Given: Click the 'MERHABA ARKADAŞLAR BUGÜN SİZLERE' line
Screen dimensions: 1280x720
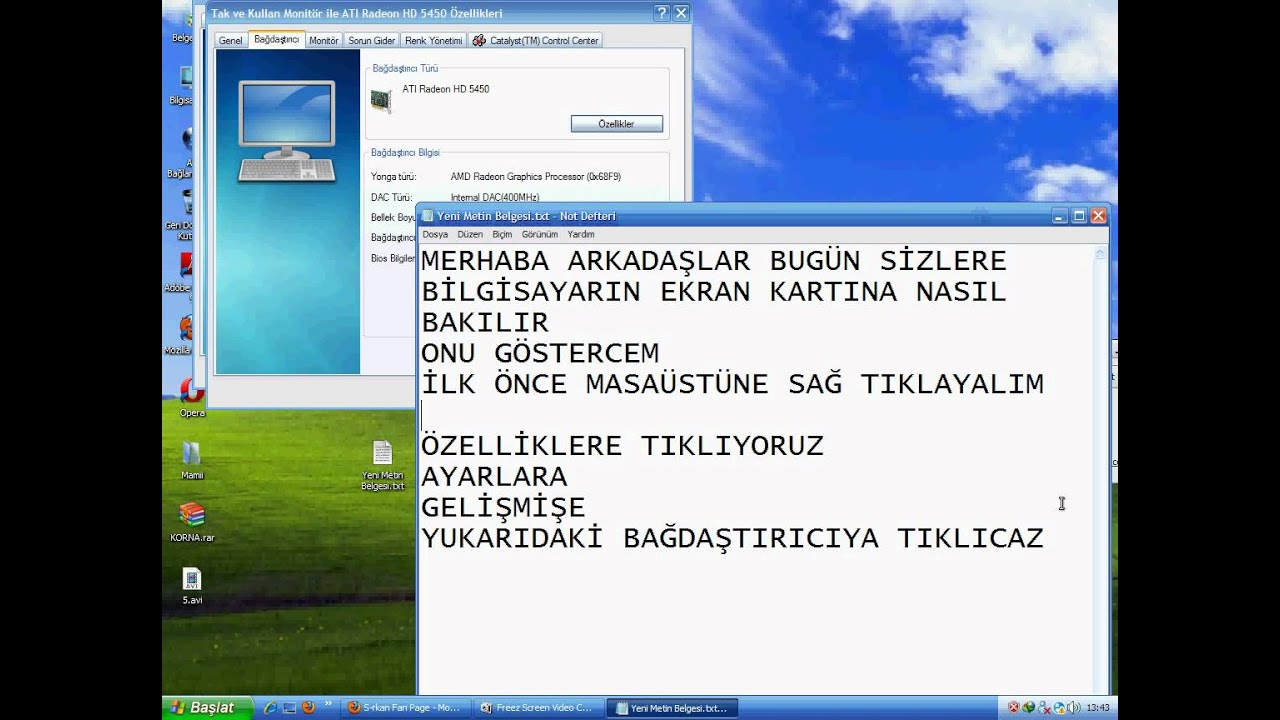Looking at the screenshot, I should (x=714, y=261).
